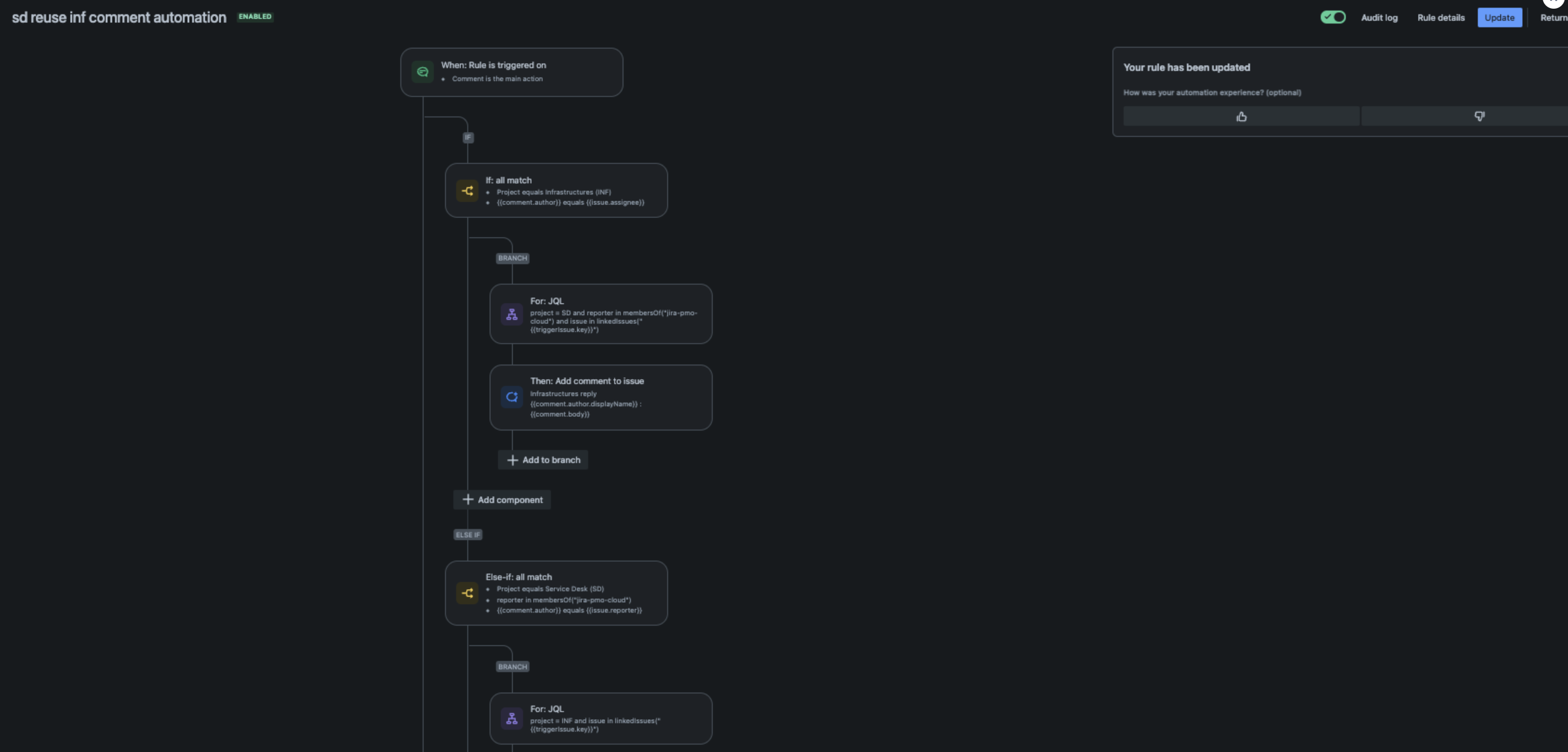Open the When: Rule is triggered on card
Image resolution: width=1568 pixels, height=752 pixels.
511,72
